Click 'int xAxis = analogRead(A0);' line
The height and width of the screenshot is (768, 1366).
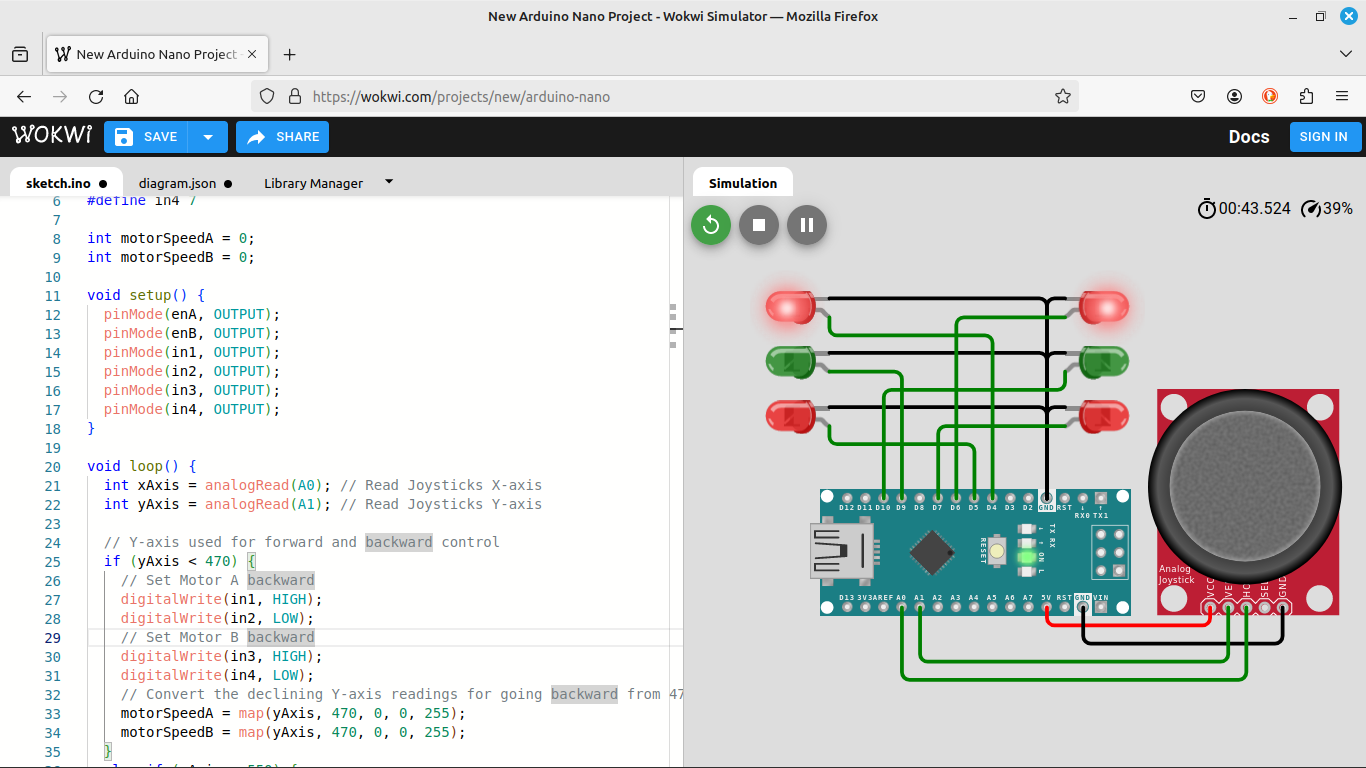(217, 485)
